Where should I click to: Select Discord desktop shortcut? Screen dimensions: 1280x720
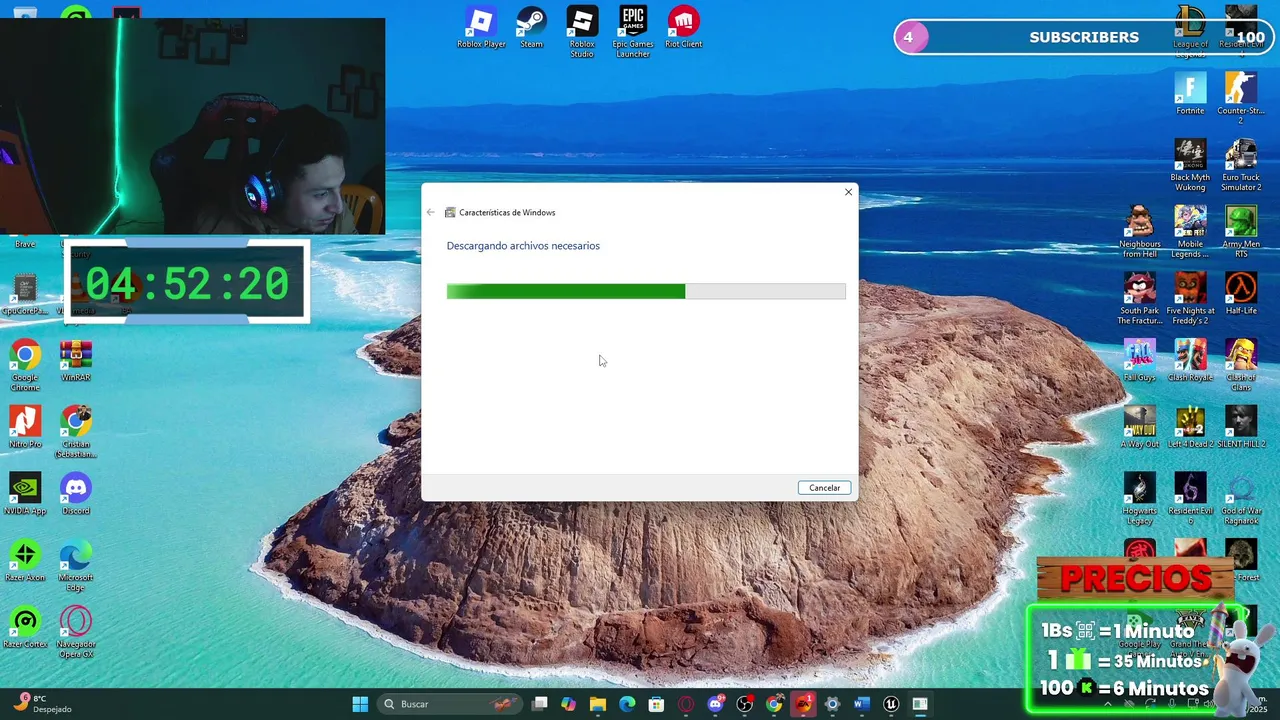tap(76, 495)
